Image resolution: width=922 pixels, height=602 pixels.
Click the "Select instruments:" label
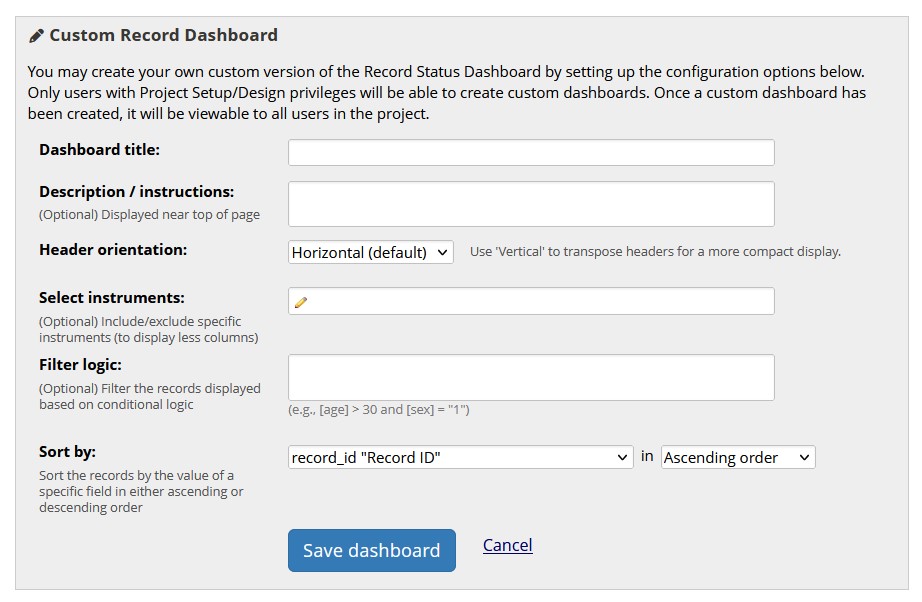[112, 298]
